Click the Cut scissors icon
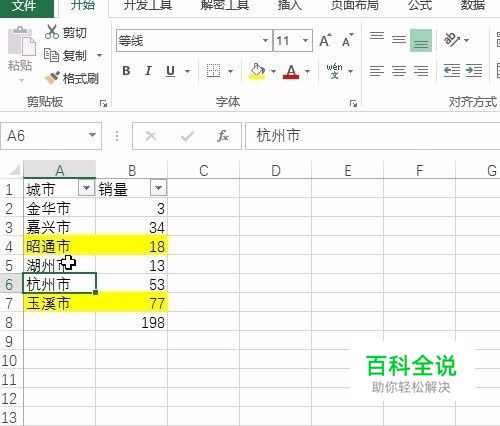Viewport: 500px width, 426px height. 52,32
